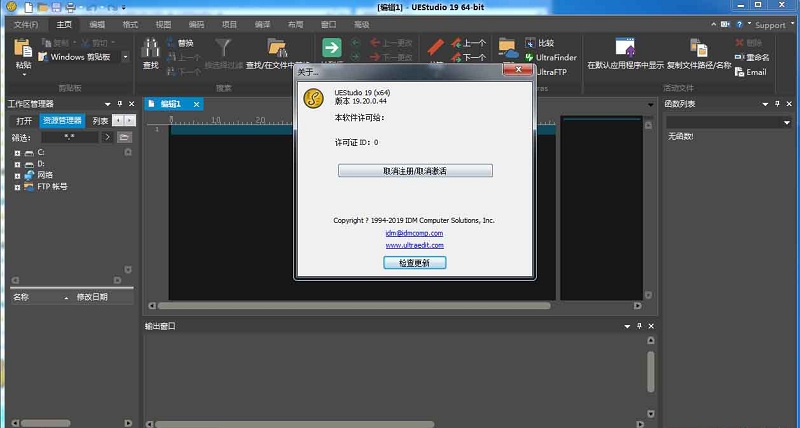Switch to the 编辑 ribbon tab

97,24
